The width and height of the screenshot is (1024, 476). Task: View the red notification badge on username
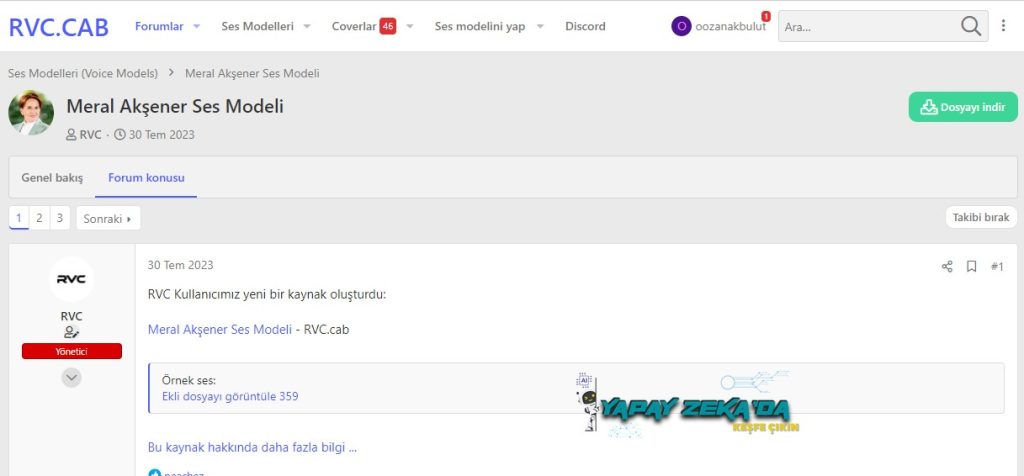click(765, 16)
